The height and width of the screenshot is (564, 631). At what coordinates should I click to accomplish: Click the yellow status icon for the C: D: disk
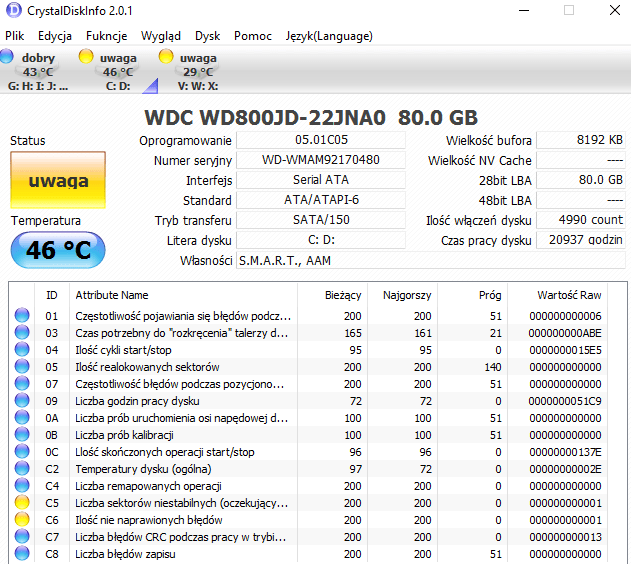click(86, 56)
